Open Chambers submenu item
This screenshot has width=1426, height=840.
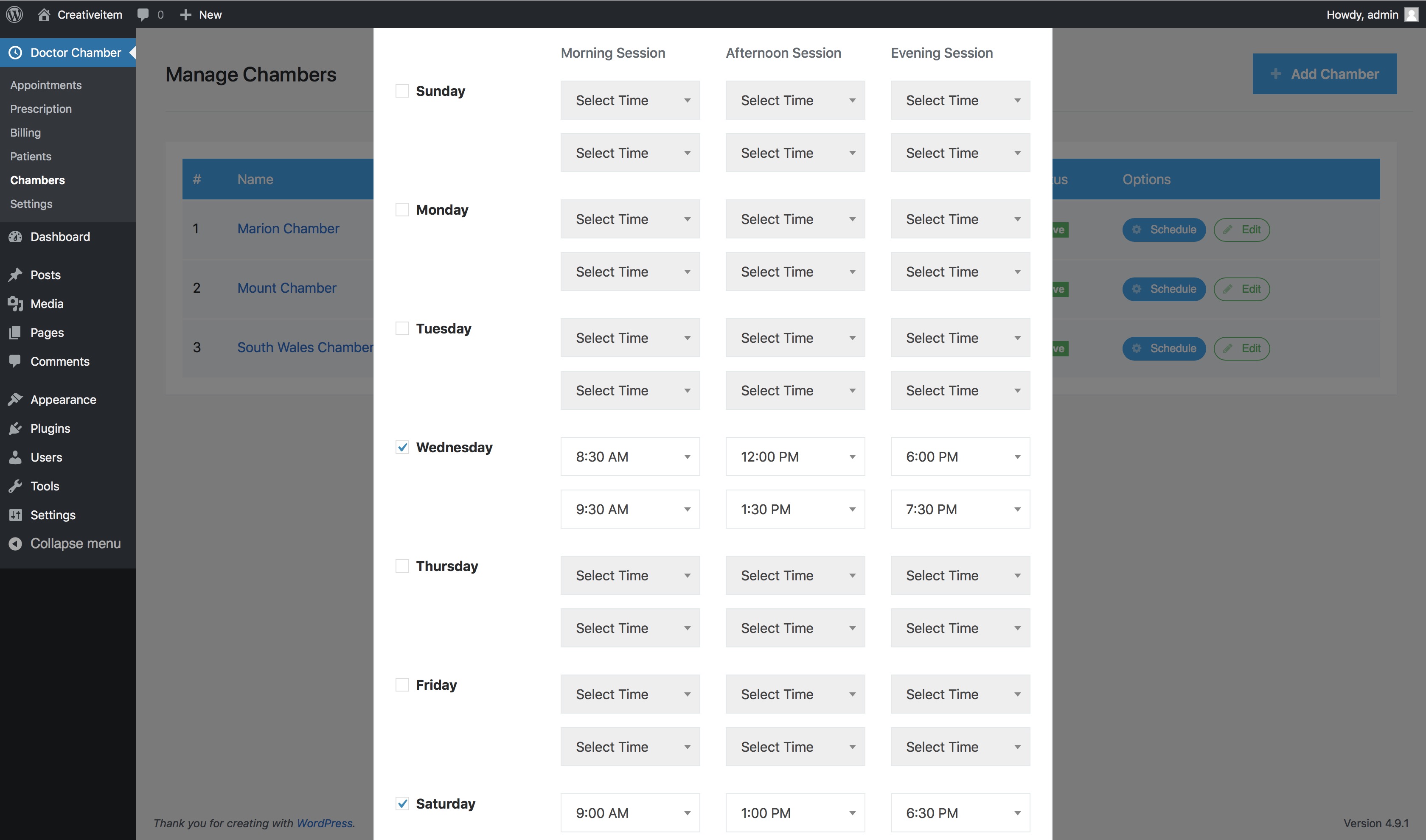point(37,180)
